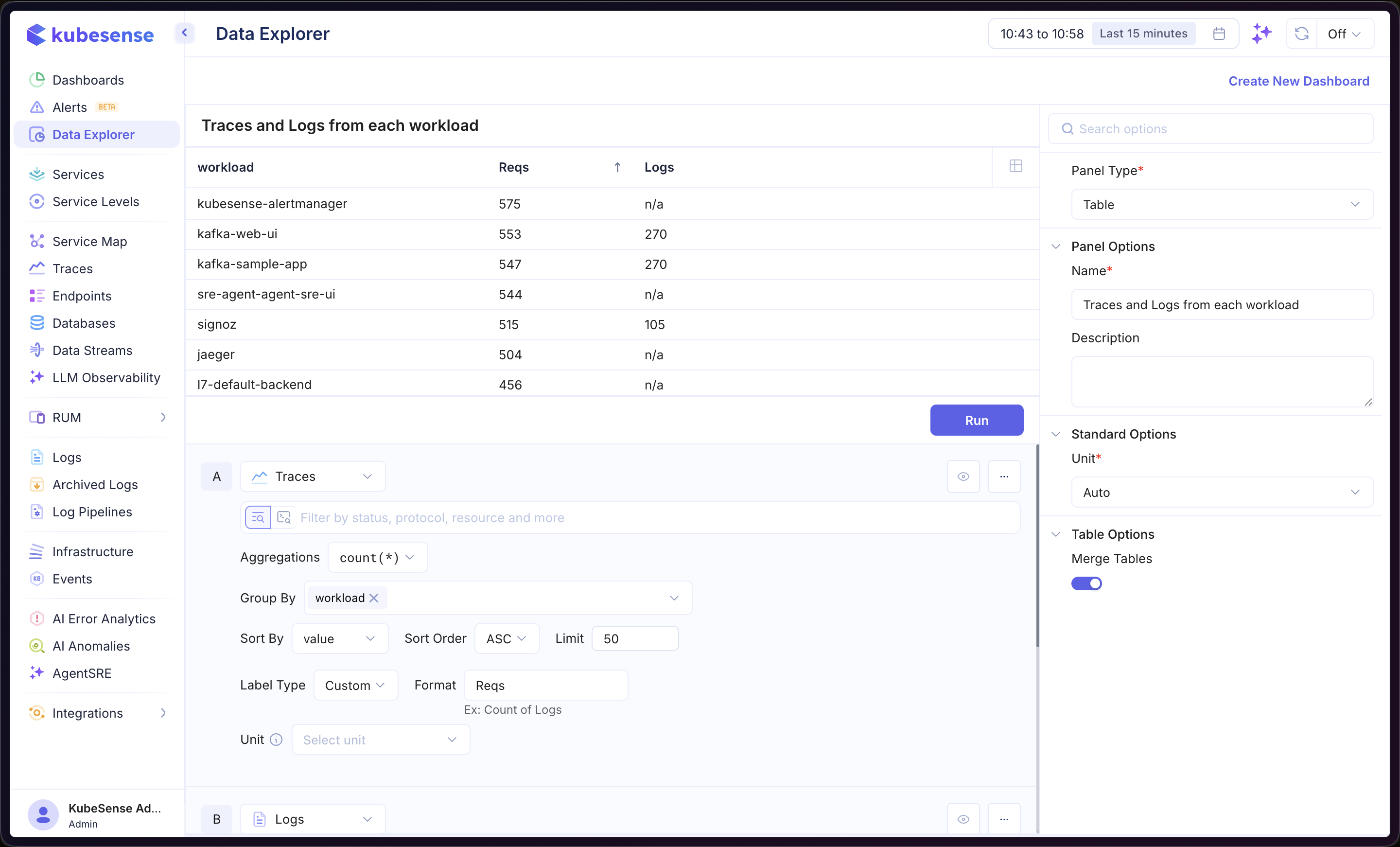Click the Data Streams sidebar icon
Viewport: 1400px width, 847px height.
(37, 350)
